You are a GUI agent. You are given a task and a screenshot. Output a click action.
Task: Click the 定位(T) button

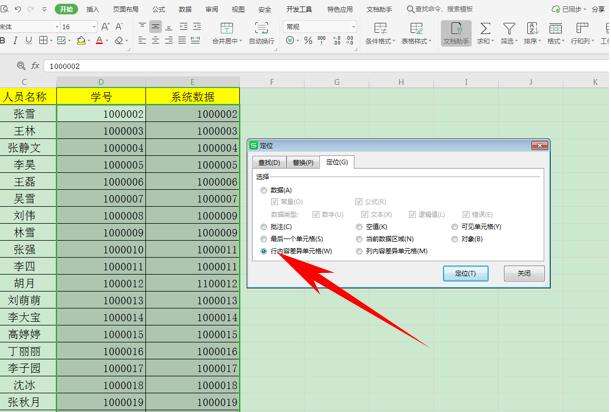[465, 273]
